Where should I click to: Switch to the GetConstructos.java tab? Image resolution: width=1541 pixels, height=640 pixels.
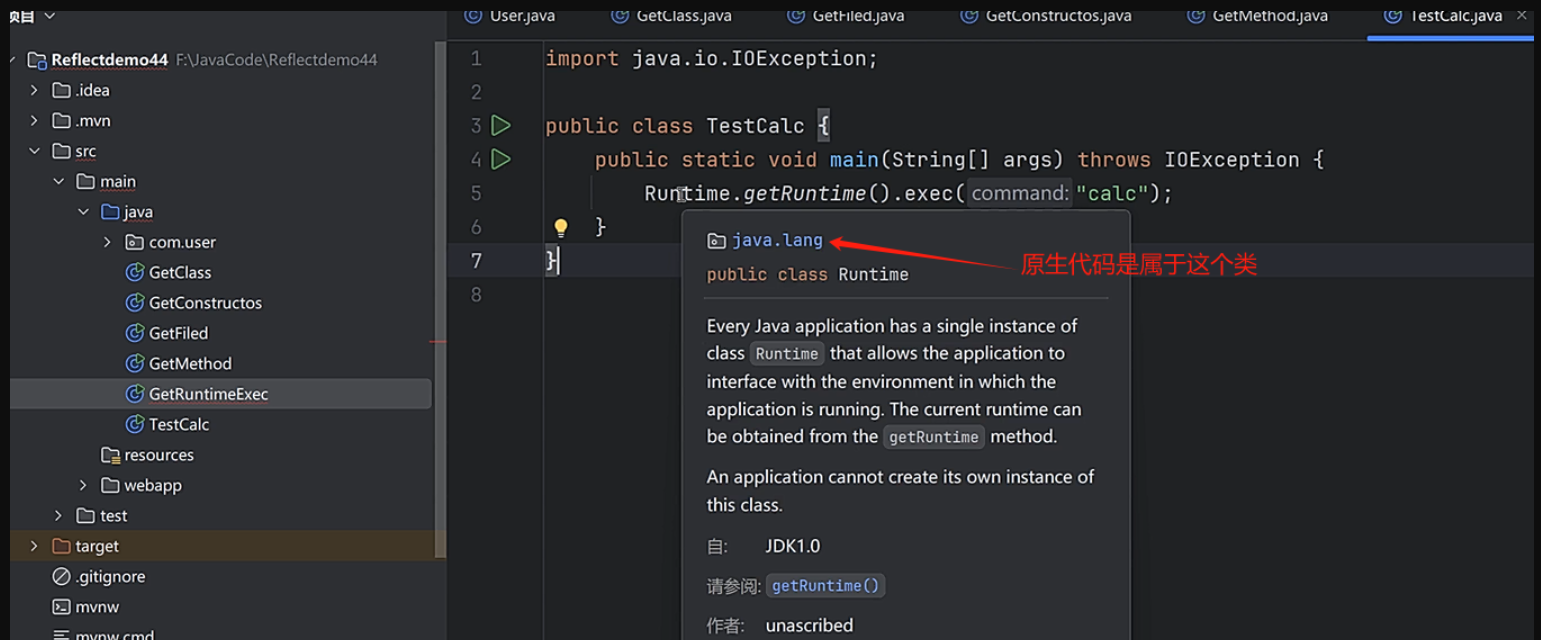pyautogui.click(x=1046, y=16)
